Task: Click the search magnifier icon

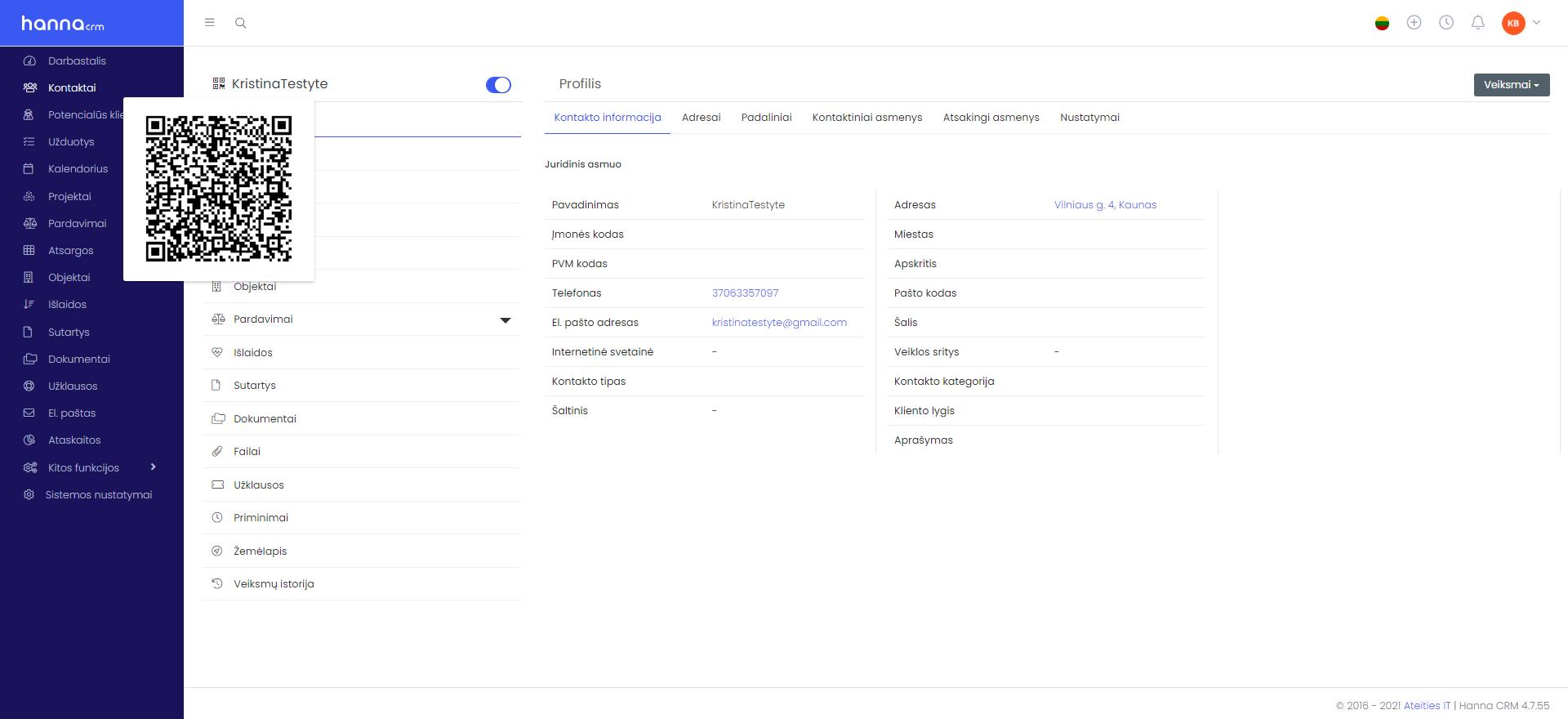Action: point(241,23)
